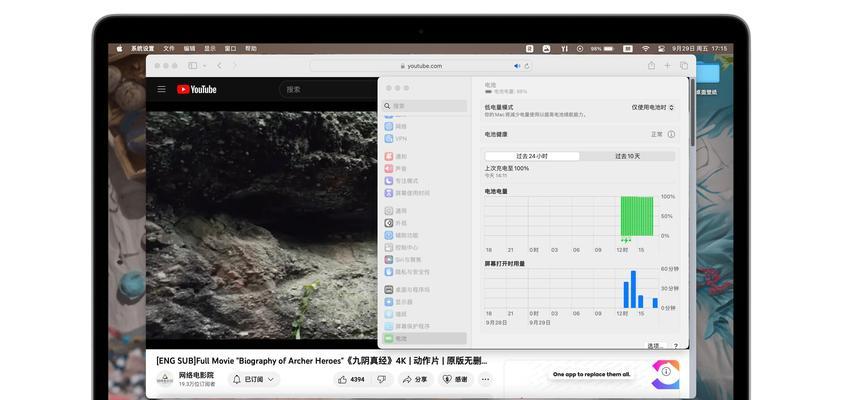Open the Safari share button

(651, 66)
